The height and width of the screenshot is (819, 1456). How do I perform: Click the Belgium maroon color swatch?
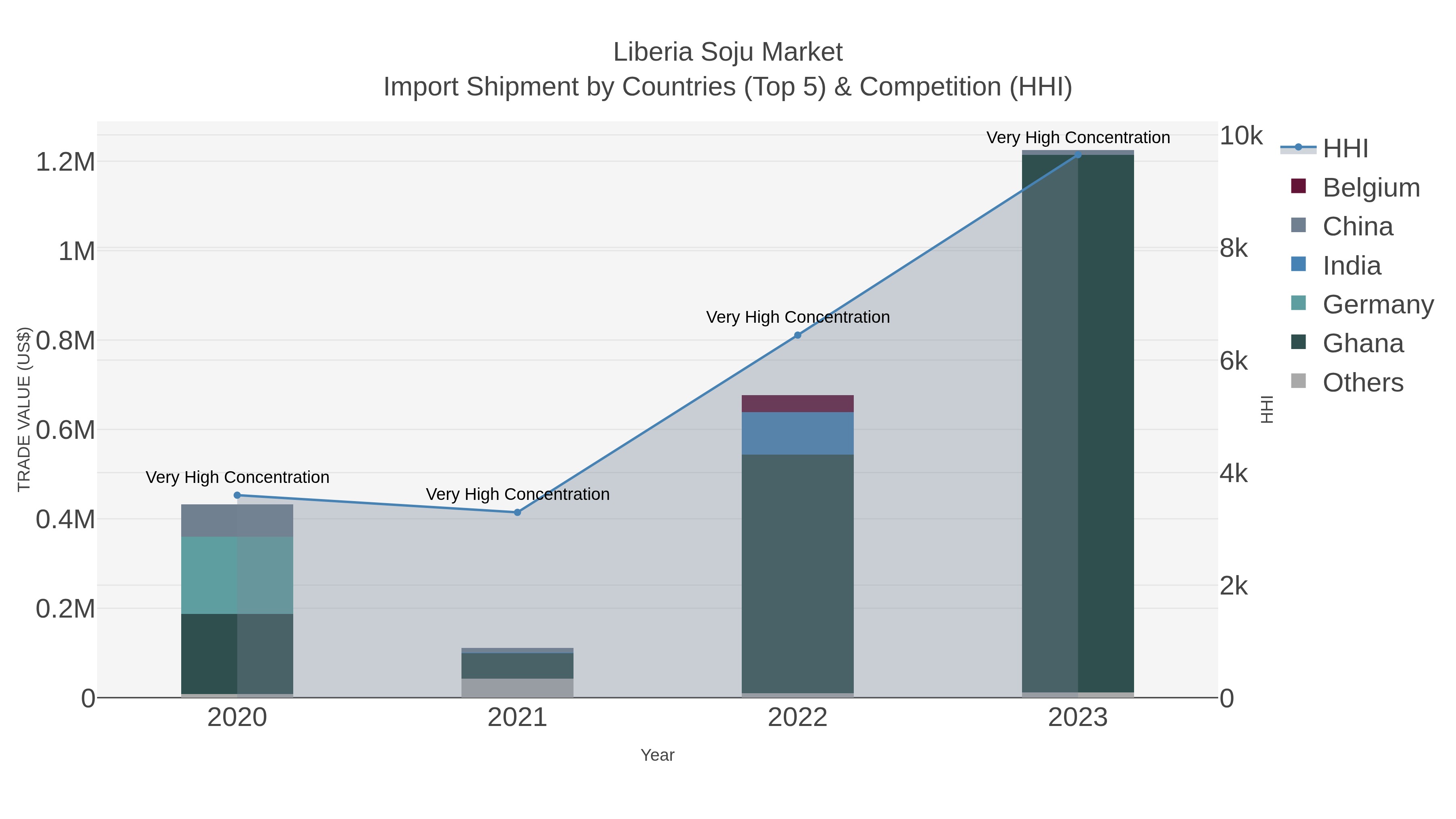[x=1298, y=186]
